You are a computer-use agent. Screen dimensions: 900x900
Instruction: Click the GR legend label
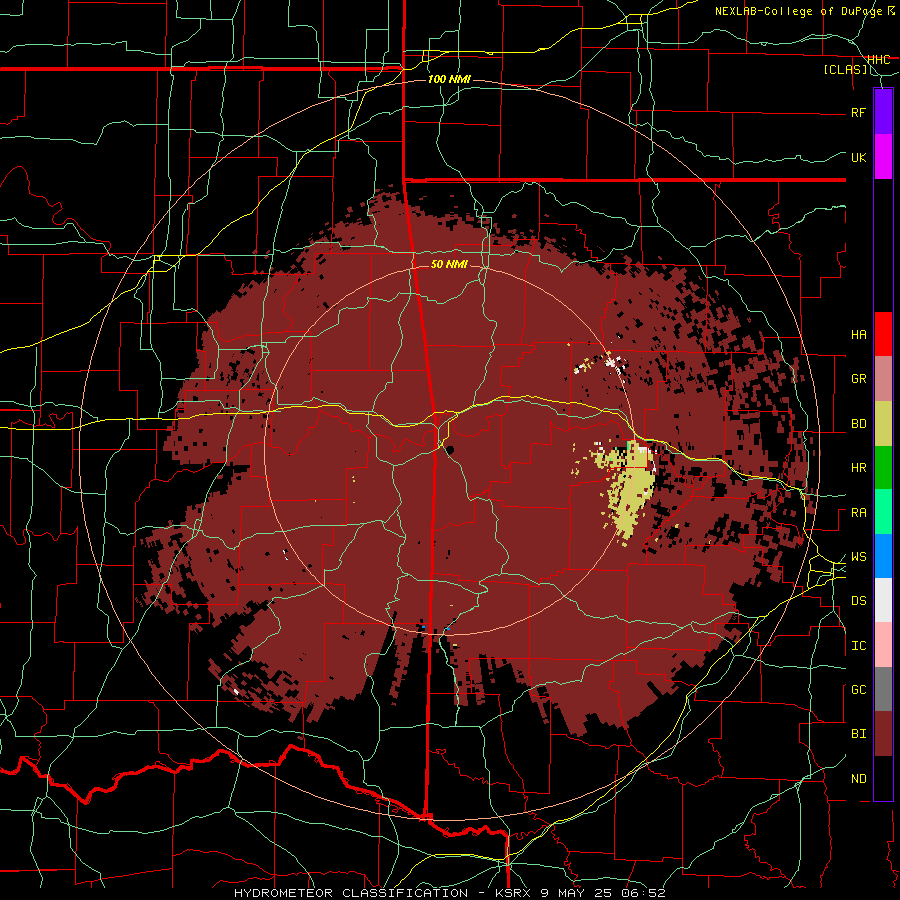858,379
